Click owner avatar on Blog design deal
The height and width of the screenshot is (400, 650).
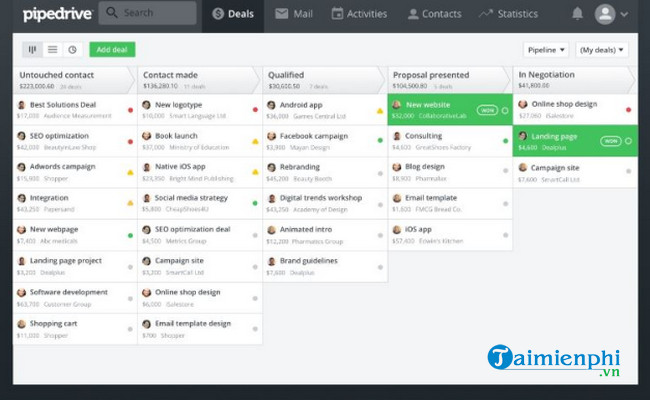tap(397, 167)
